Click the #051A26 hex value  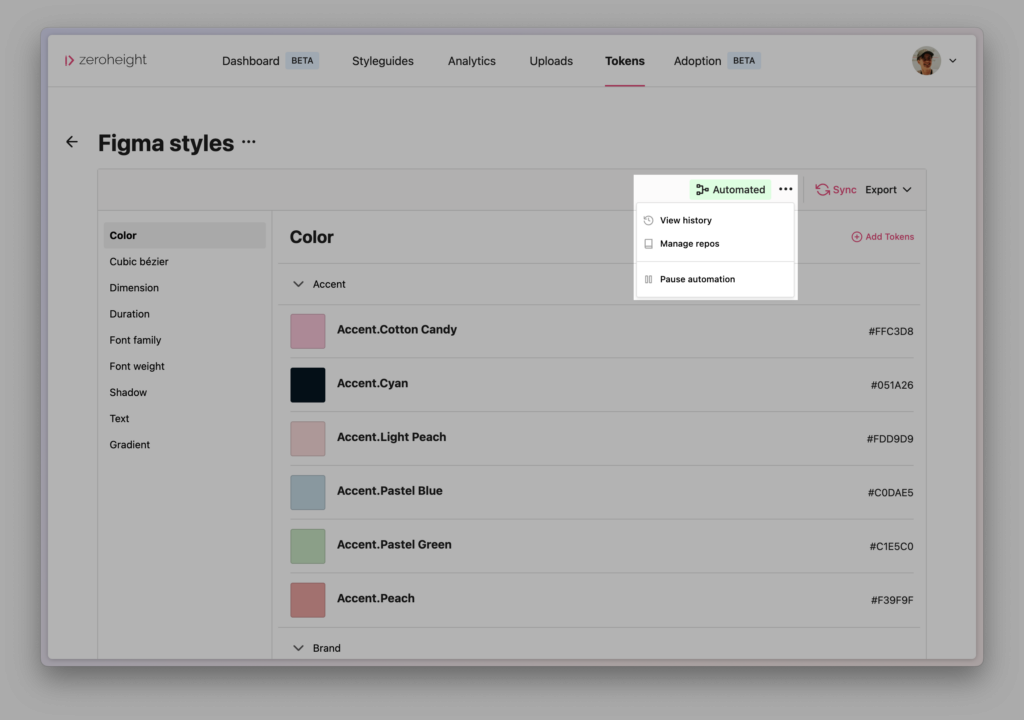tap(891, 385)
